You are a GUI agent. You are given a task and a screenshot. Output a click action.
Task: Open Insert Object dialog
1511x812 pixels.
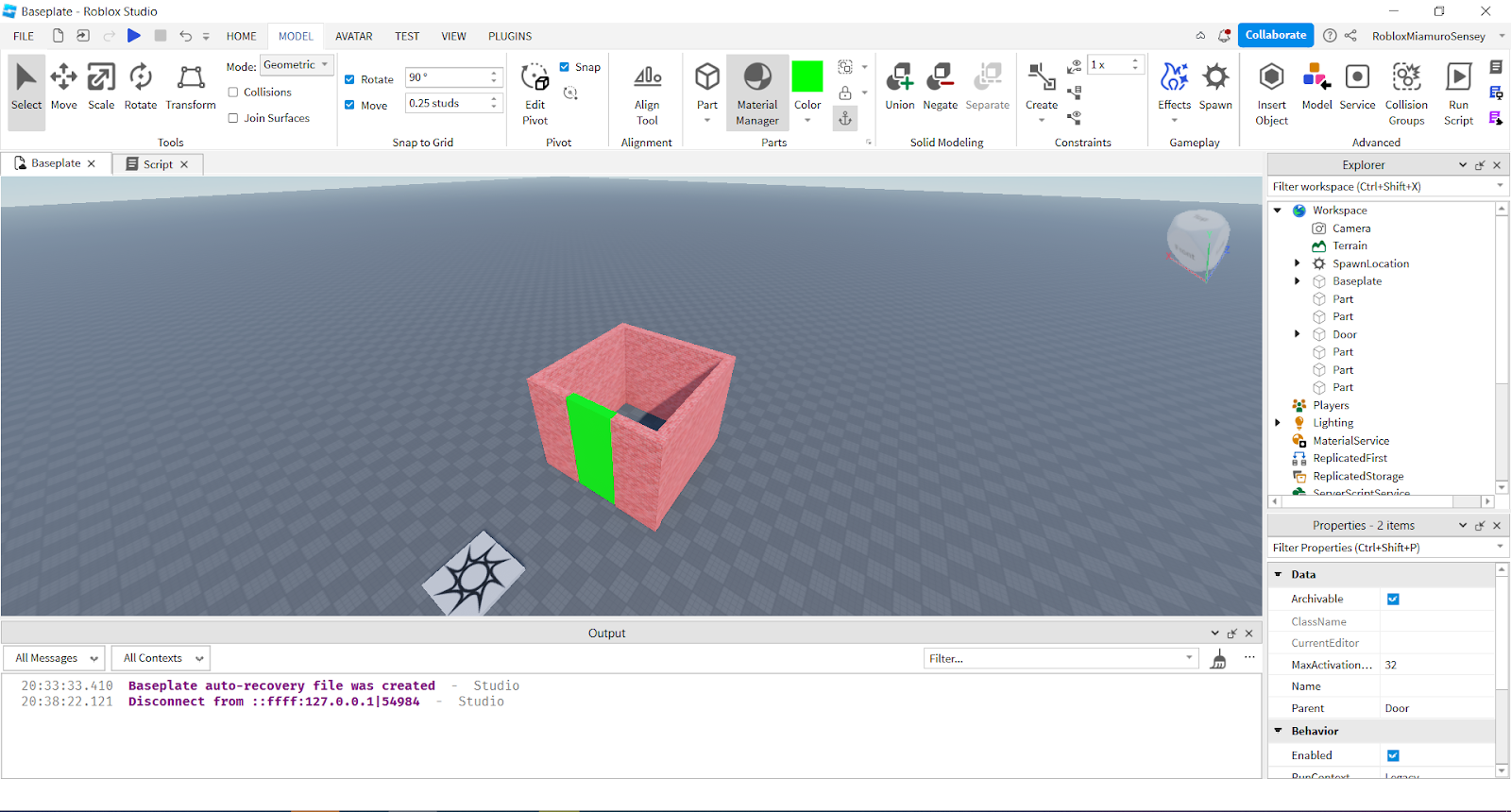tap(1272, 93)
